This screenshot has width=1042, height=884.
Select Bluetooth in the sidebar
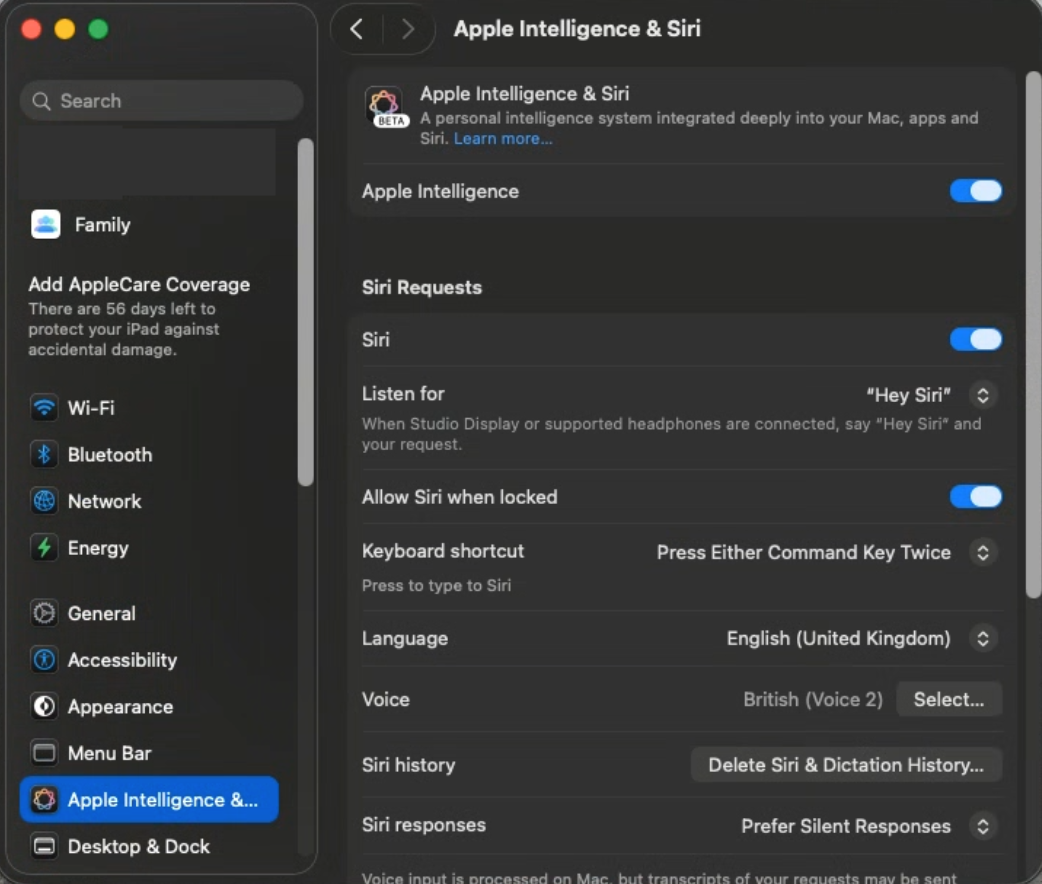[x=111, y=455]
